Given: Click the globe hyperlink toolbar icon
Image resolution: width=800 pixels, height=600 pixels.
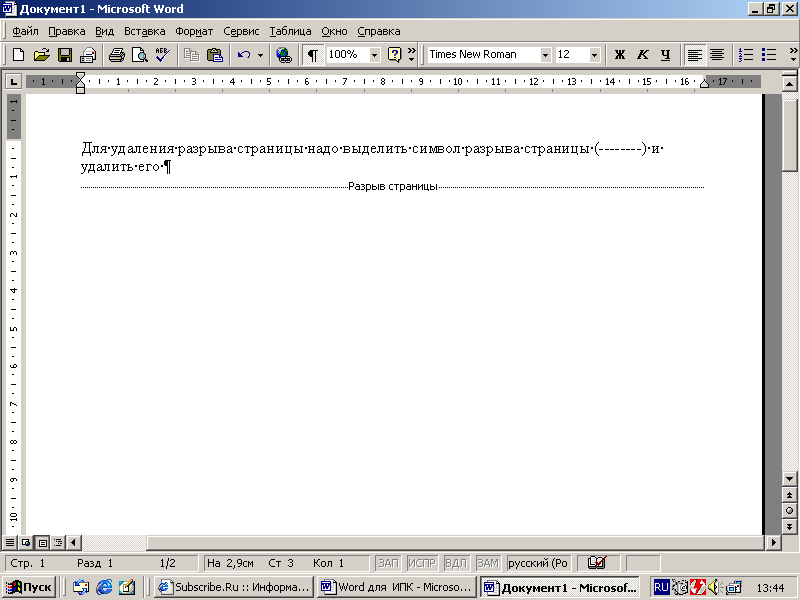Looking at the screenshot, I should 284,55.
